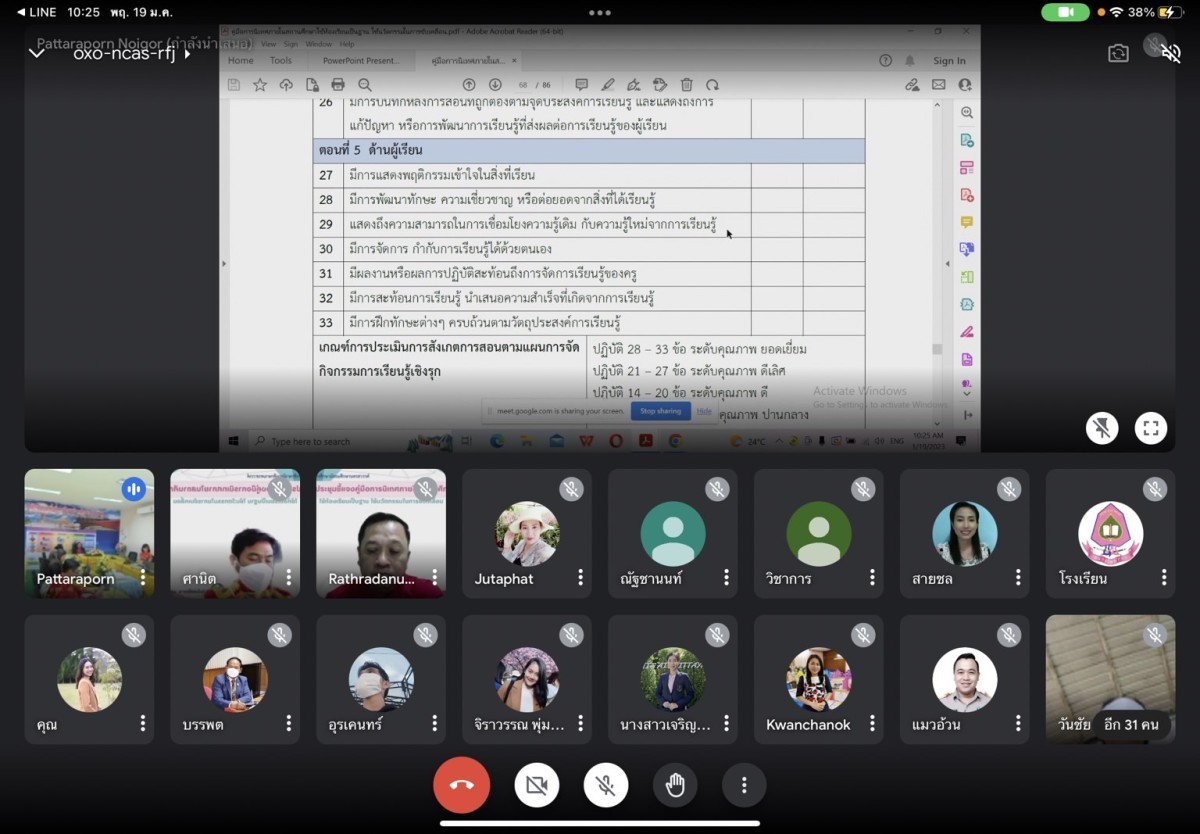Open Tools tab in shared Acrobat window
The width and height of the screenshot is (1200, 834).
pos(281,61)
